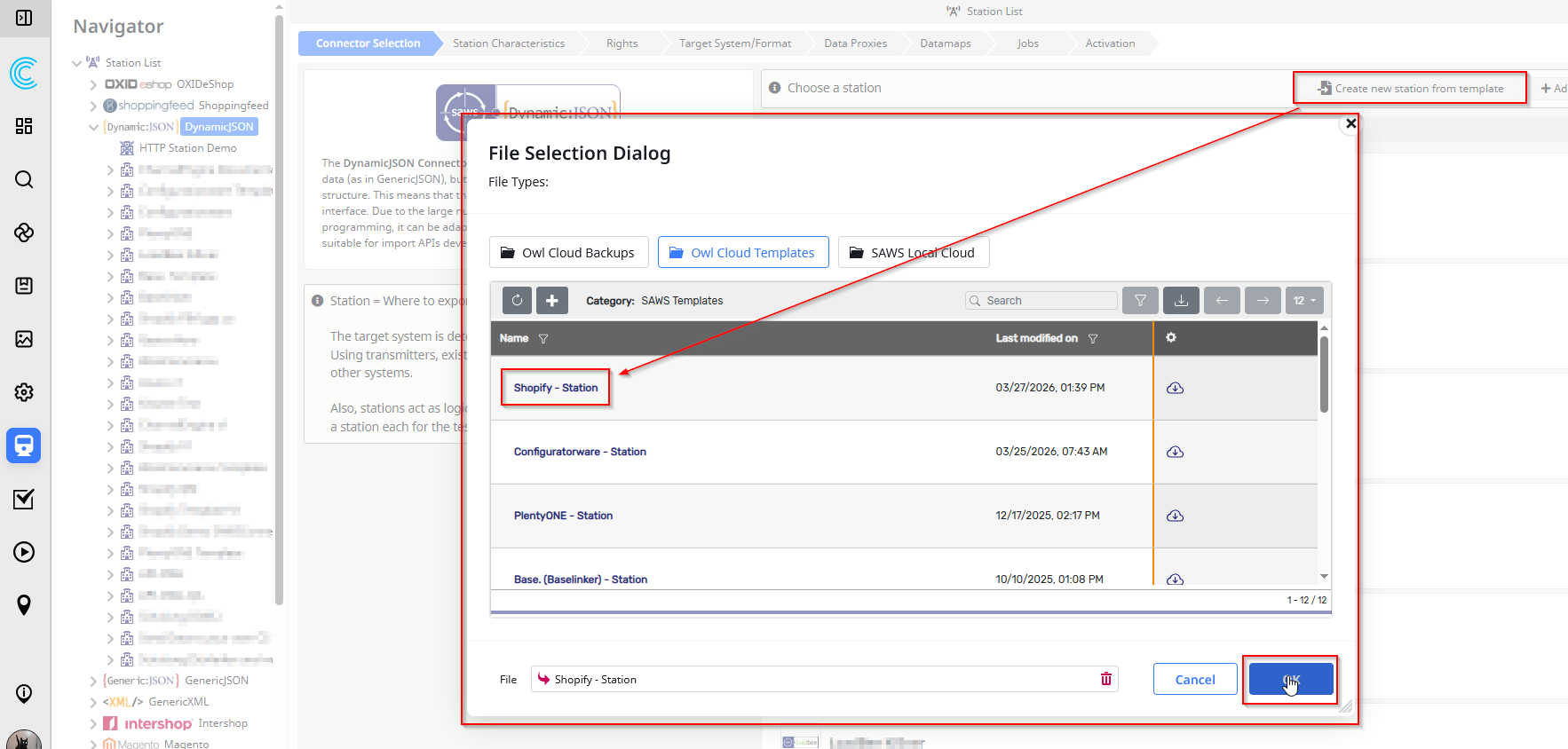Cancel the File Selection Dialog
Screen dimensions: 1568x749
pyautogui.click(x=1195, y=680)
